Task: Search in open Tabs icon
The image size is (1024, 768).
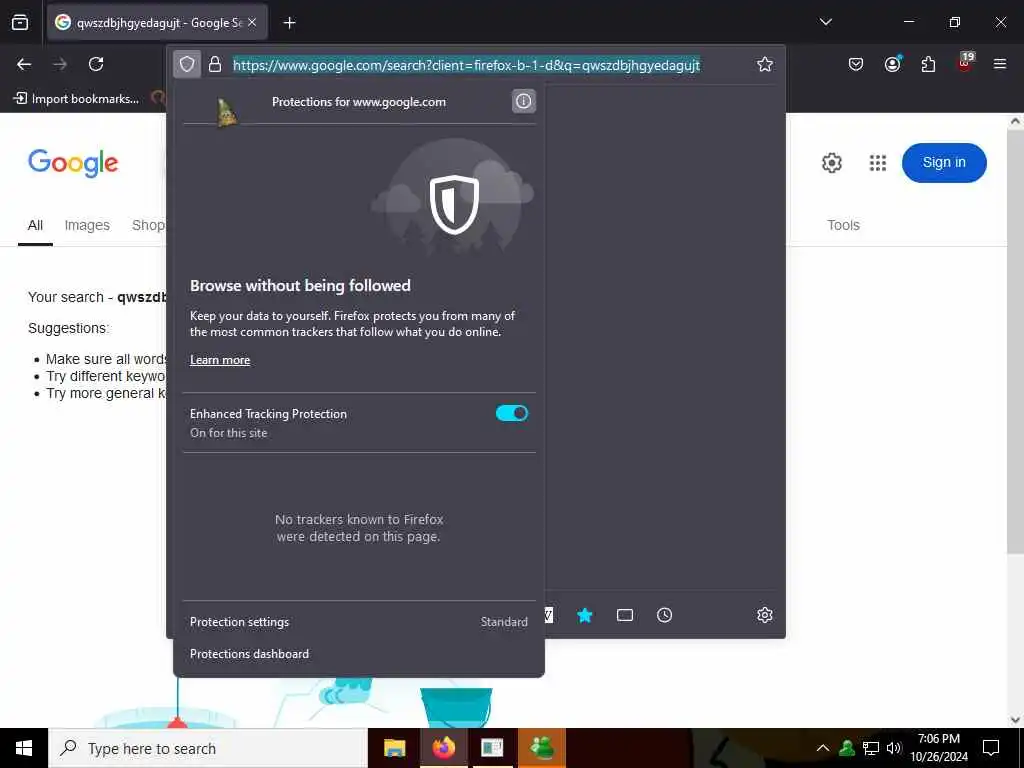Action: click(x=625, y=615)
